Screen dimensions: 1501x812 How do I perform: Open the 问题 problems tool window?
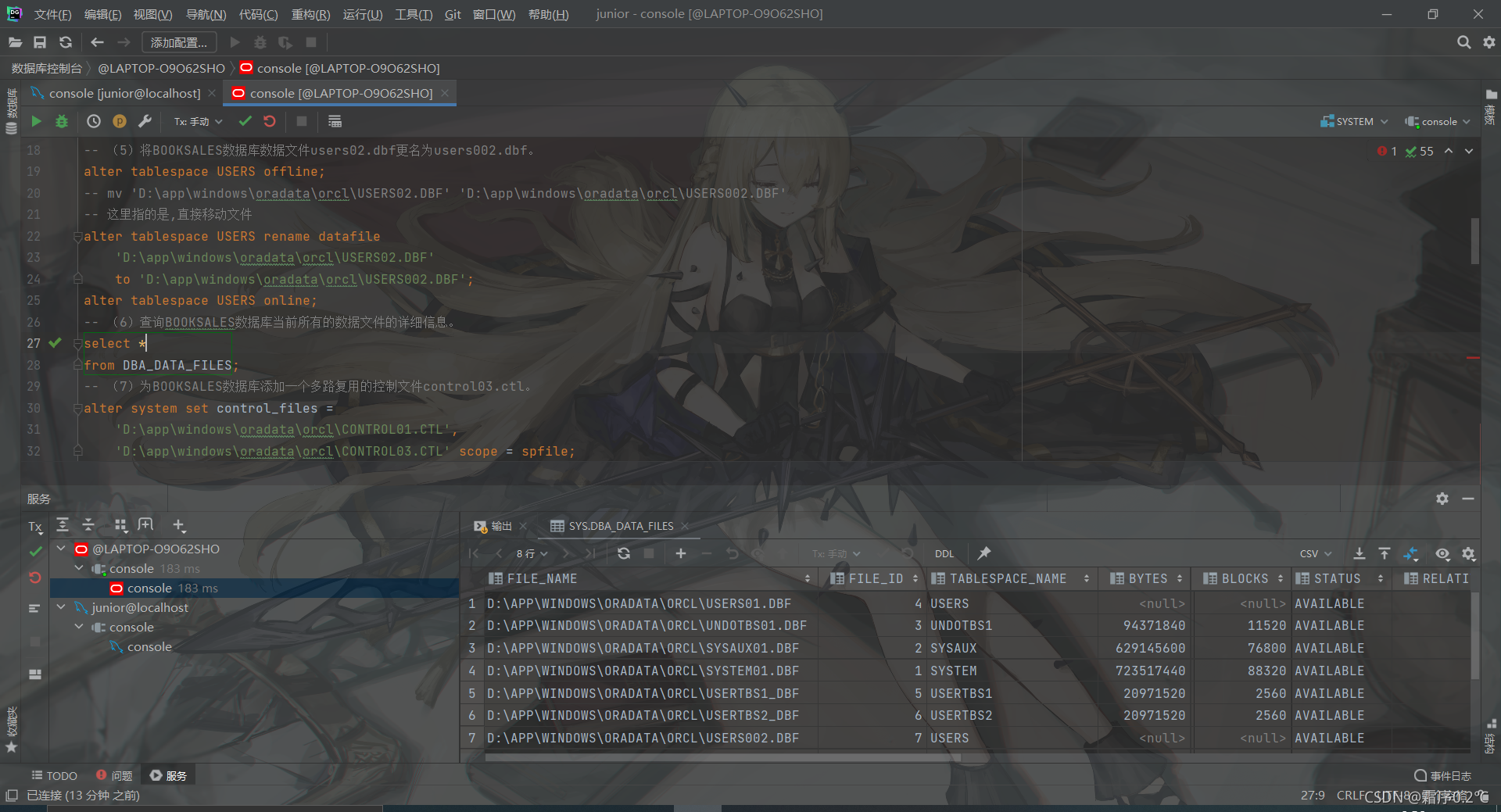(114, 775)
